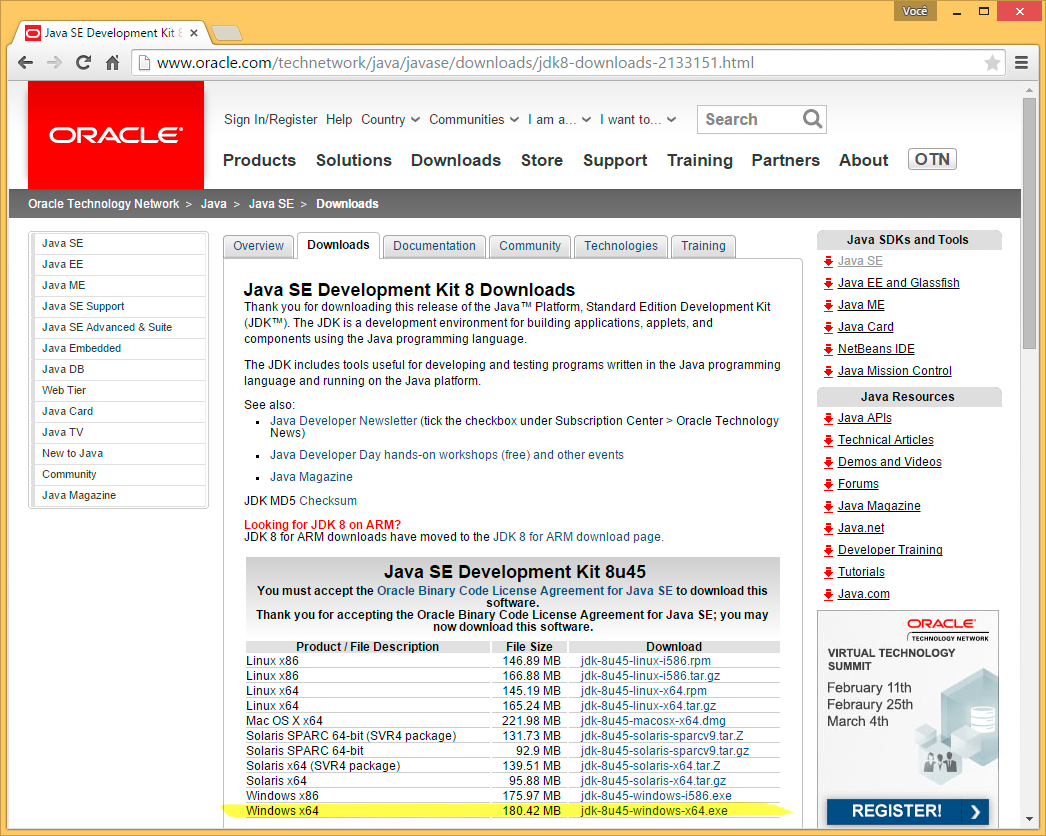This screenshot has height=836, width=1046.
Task: Open the Technical Articles link
Action: 885,440
